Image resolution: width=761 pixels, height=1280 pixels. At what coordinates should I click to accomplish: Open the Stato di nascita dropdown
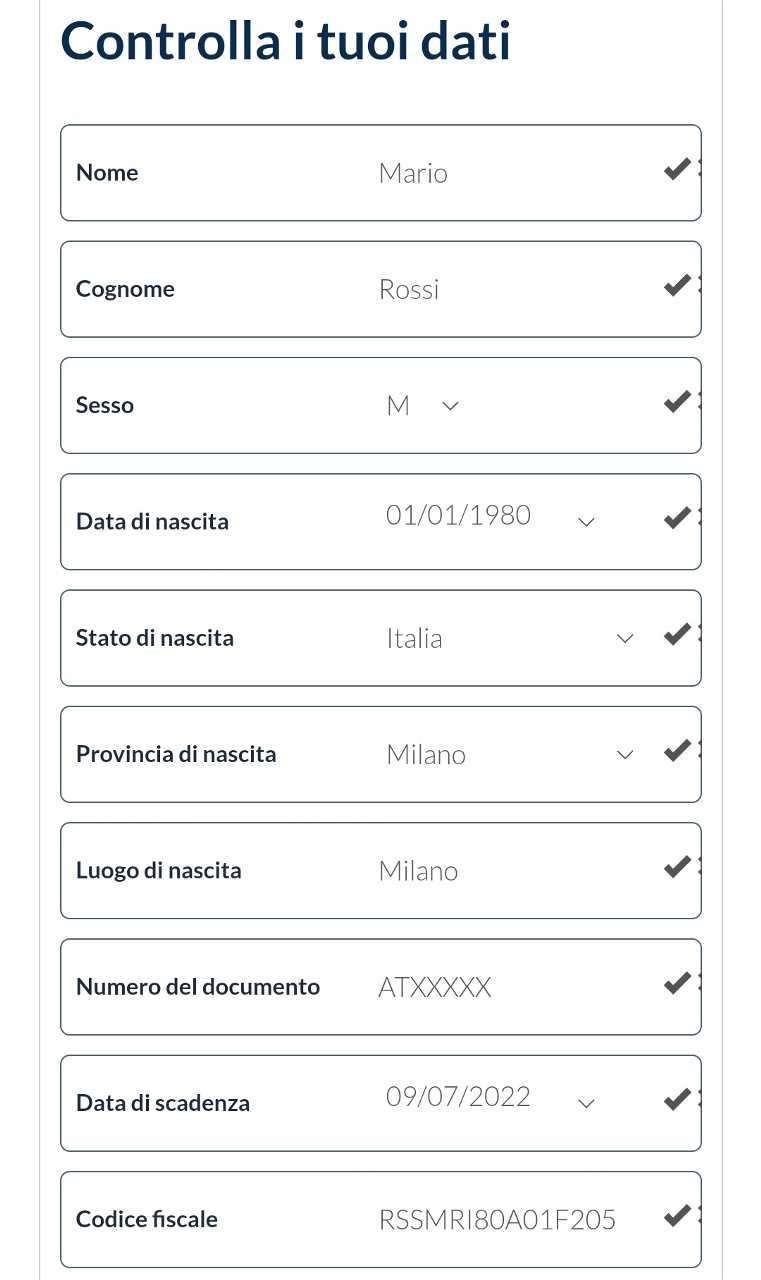(x=625, y=638)
